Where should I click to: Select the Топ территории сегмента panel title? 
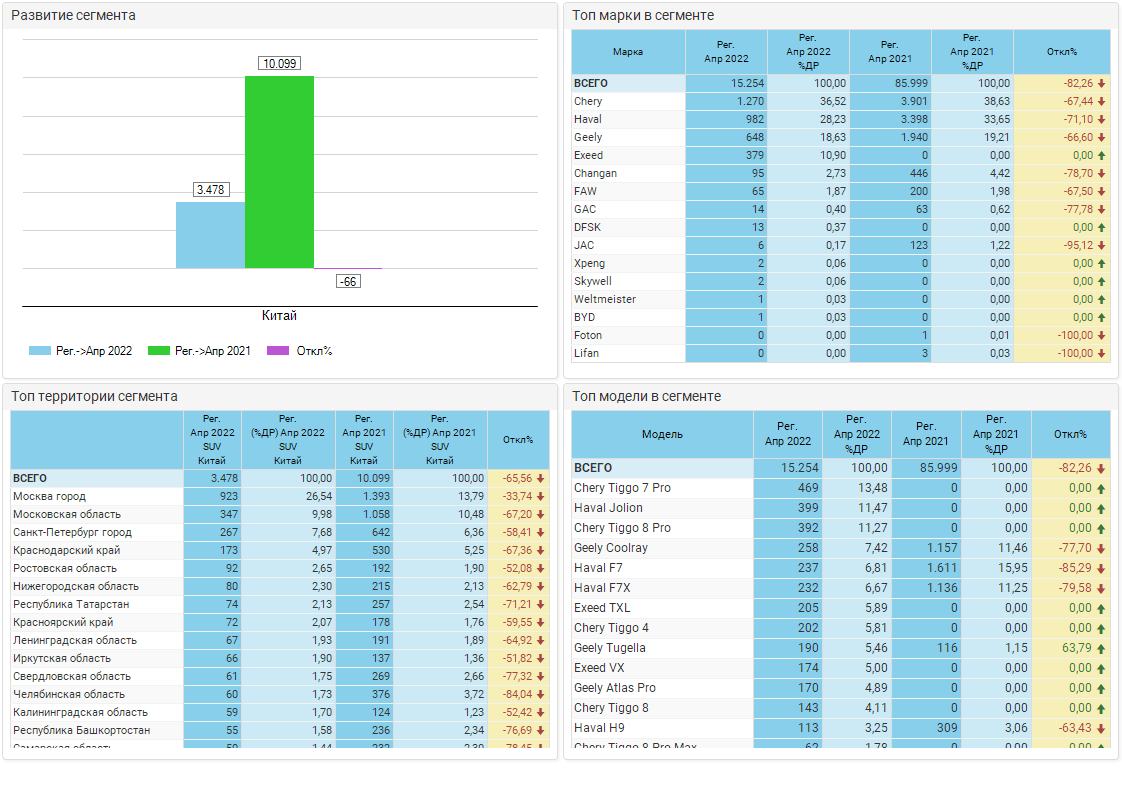(x=94, y=396)
